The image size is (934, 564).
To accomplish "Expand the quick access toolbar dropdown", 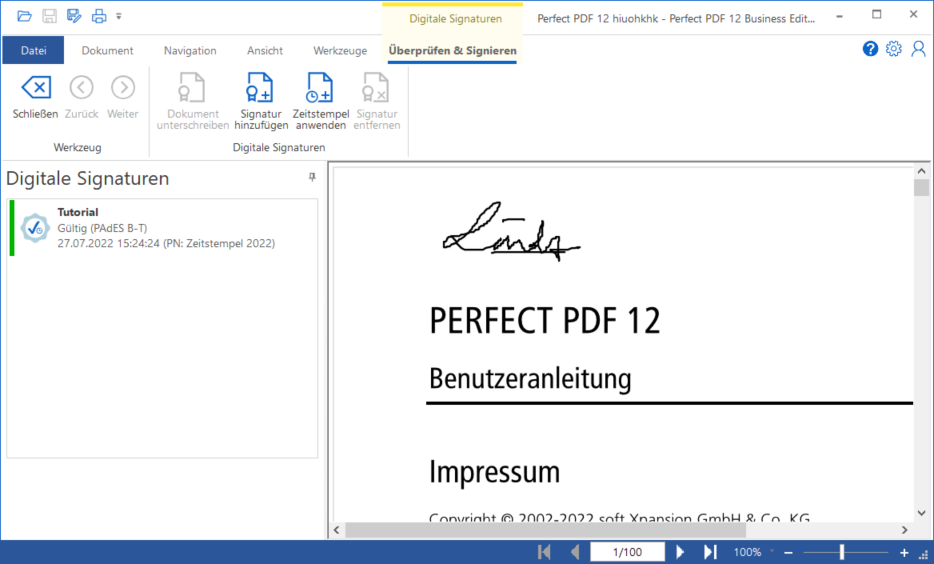I will (119, 16).
